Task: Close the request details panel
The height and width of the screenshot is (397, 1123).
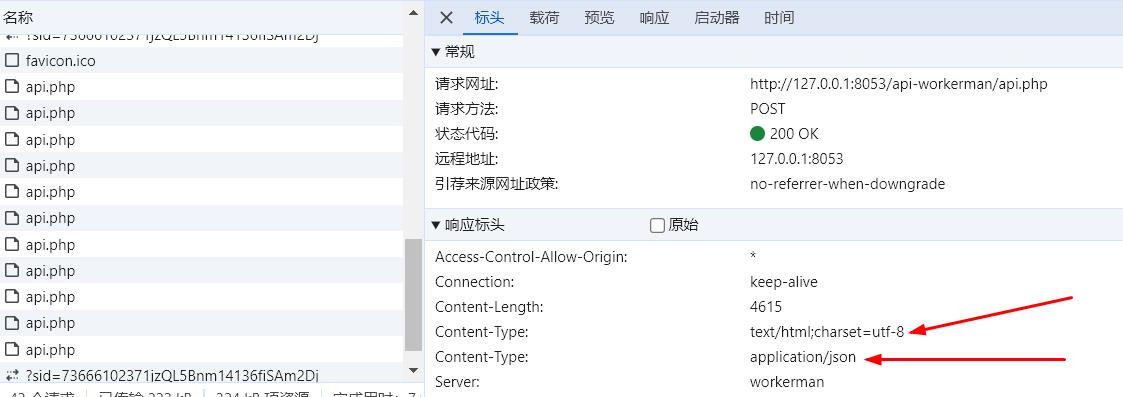Action: click(x=446, y=18)
